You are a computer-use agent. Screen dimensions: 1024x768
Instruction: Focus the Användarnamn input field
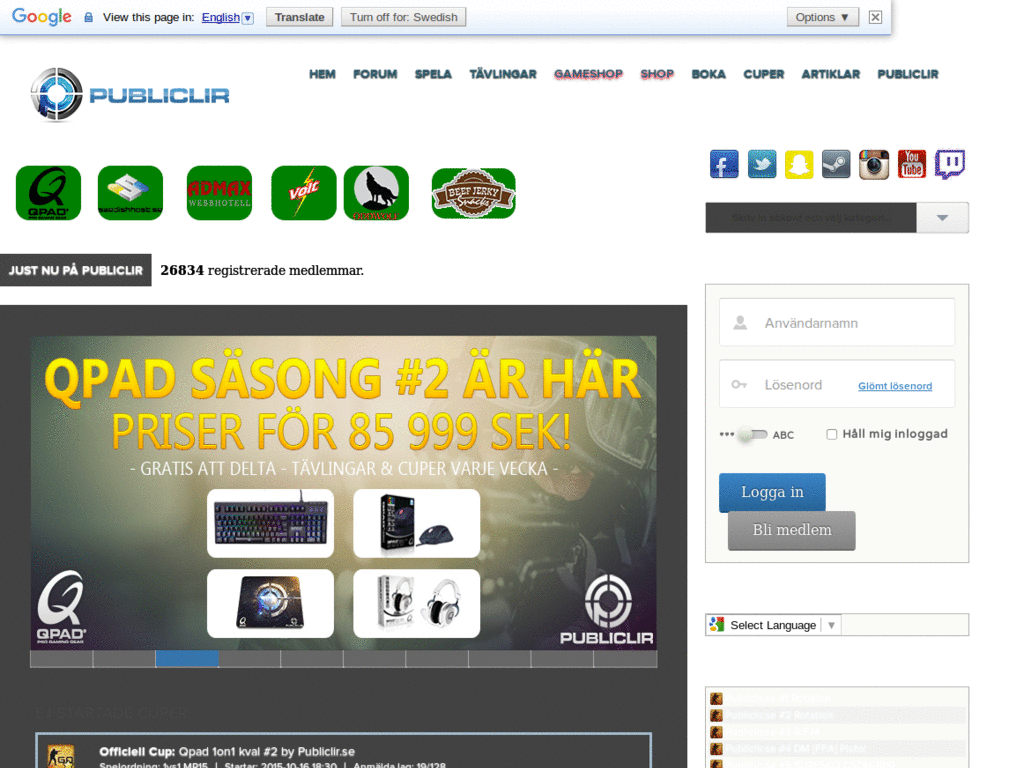(837, 323)
